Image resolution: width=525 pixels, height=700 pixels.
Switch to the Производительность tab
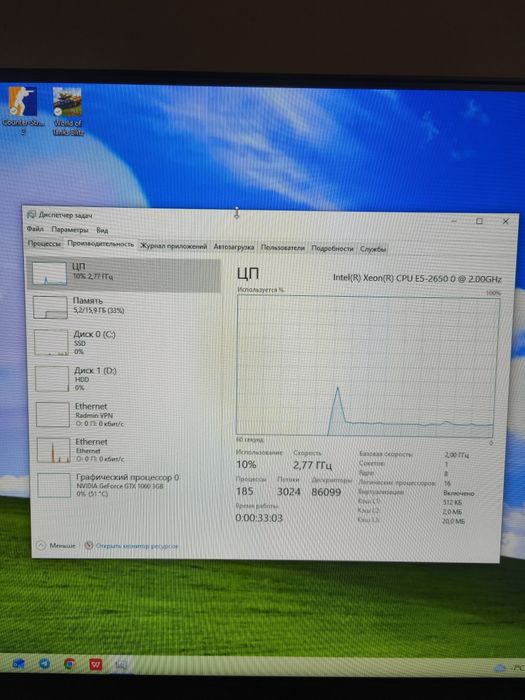click(100, 244)
